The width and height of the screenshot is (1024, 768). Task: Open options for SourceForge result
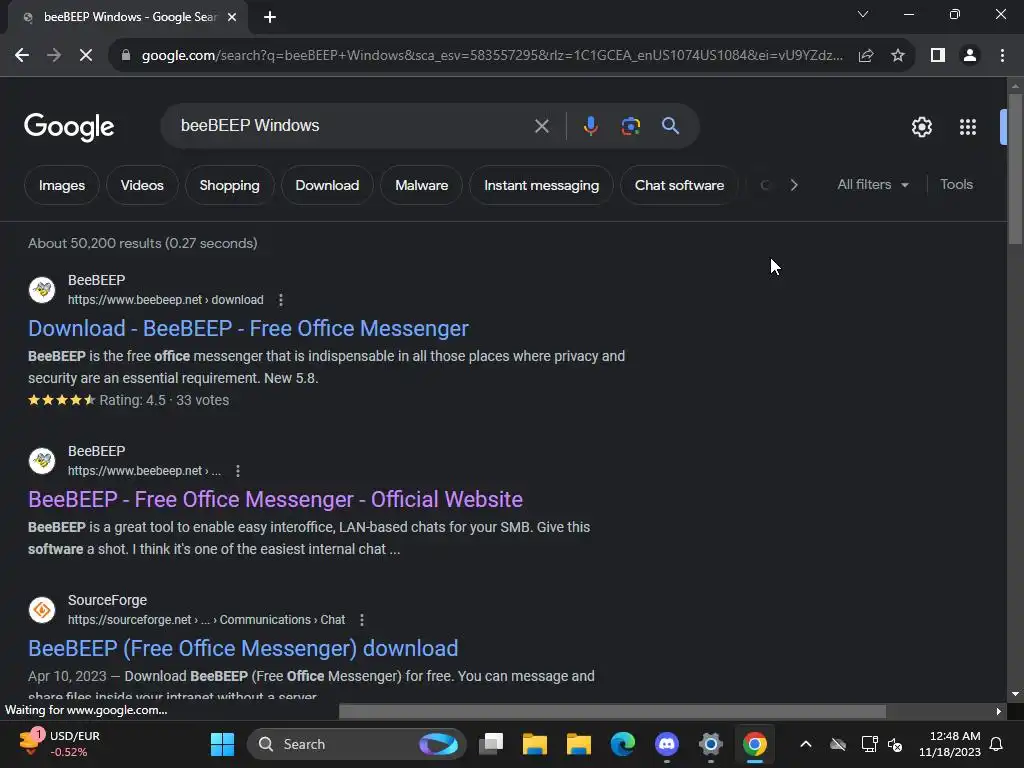362,620
